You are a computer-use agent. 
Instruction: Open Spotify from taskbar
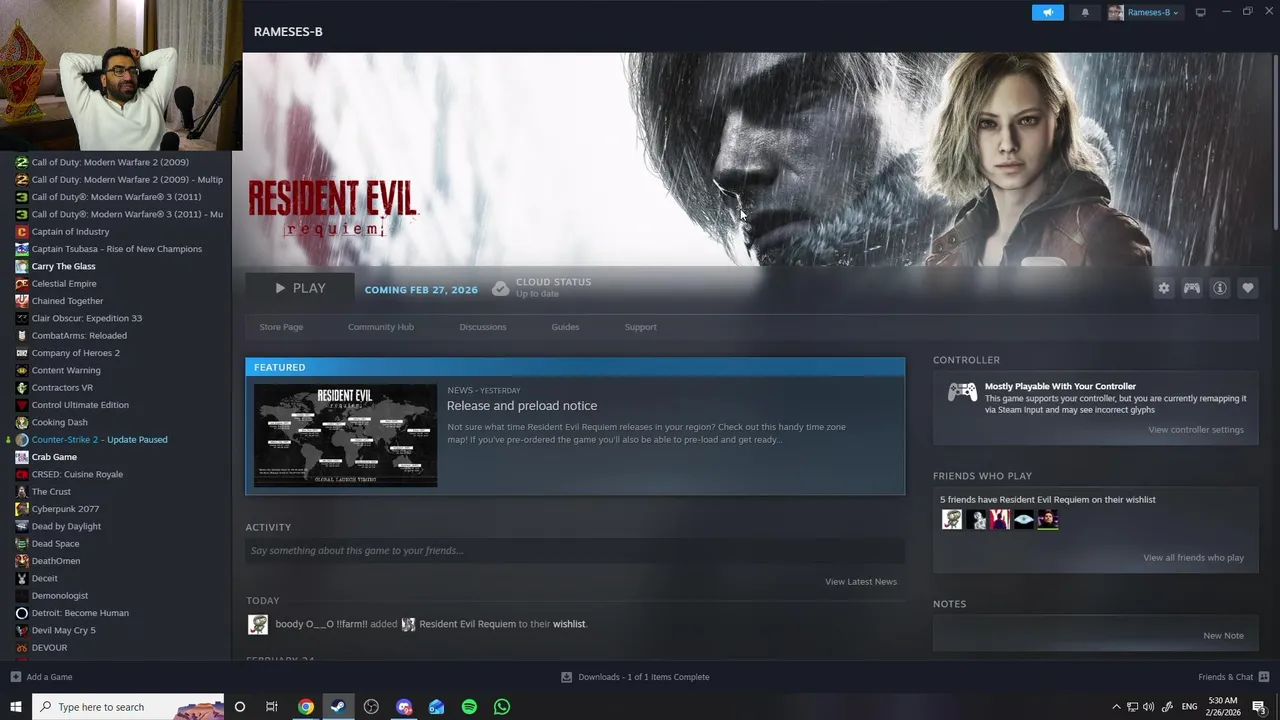tap(469, 707)
